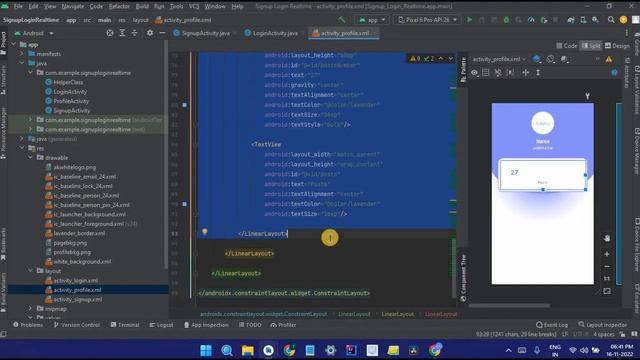Open activity_login.xml in project tree

76,280
